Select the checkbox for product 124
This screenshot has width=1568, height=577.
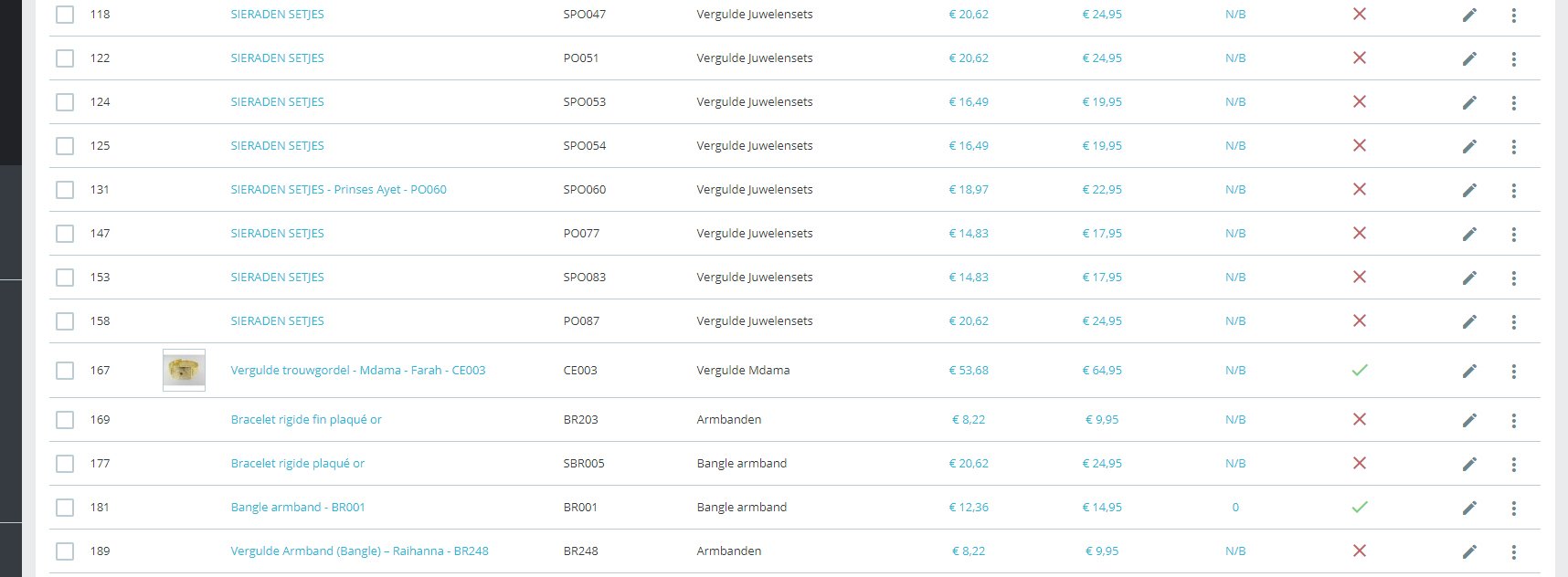[x=65, y=102]
